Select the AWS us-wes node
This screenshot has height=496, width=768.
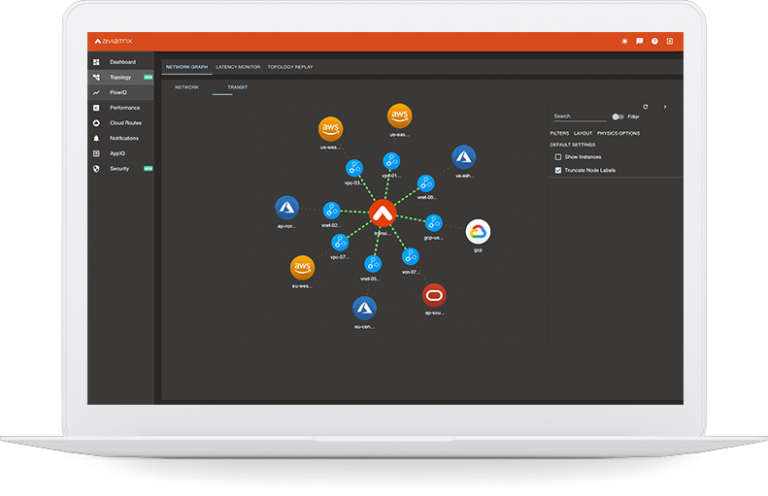[x=331, y=129]
